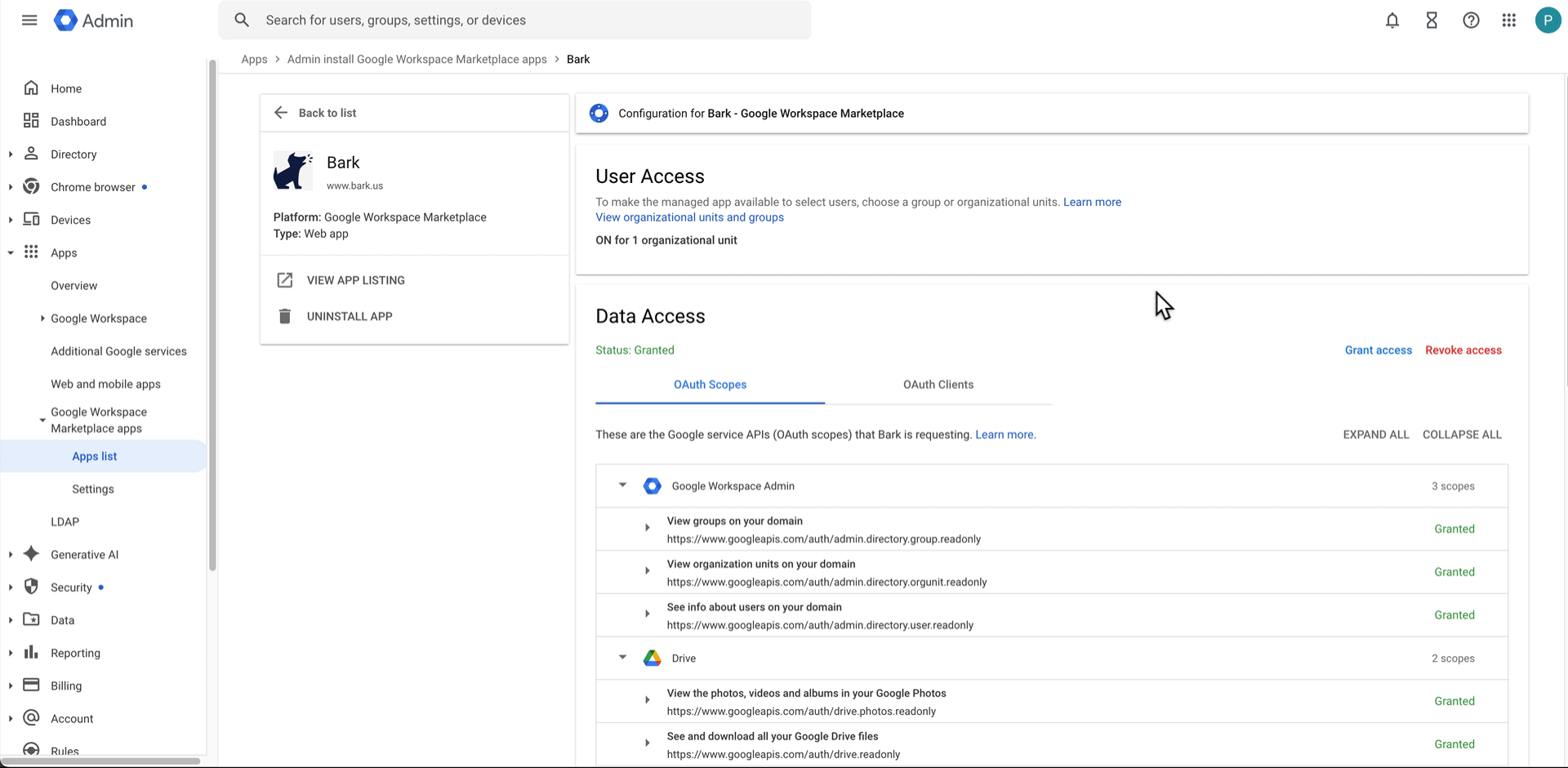Click the Apps grid icon in sidebar
This screenshot has width=1568, height=768.
pos(31,252)
